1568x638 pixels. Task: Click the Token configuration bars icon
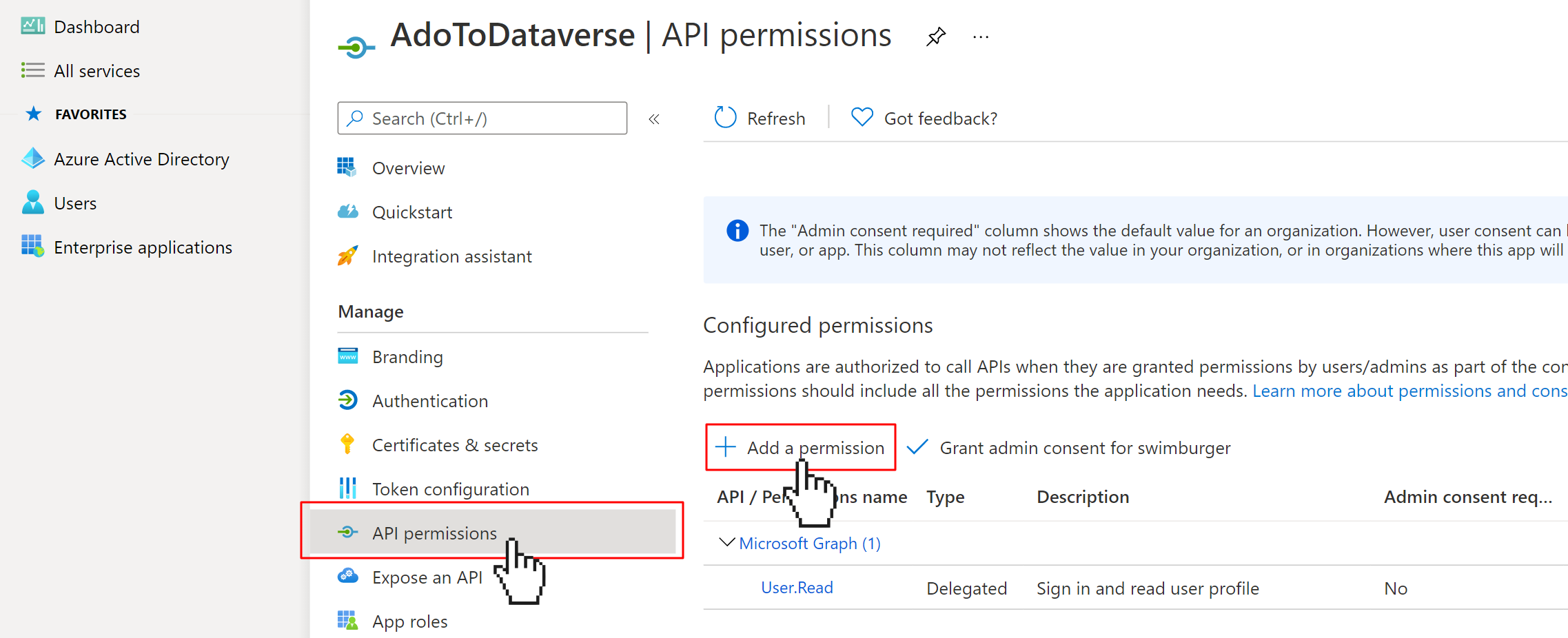point(348,488)
